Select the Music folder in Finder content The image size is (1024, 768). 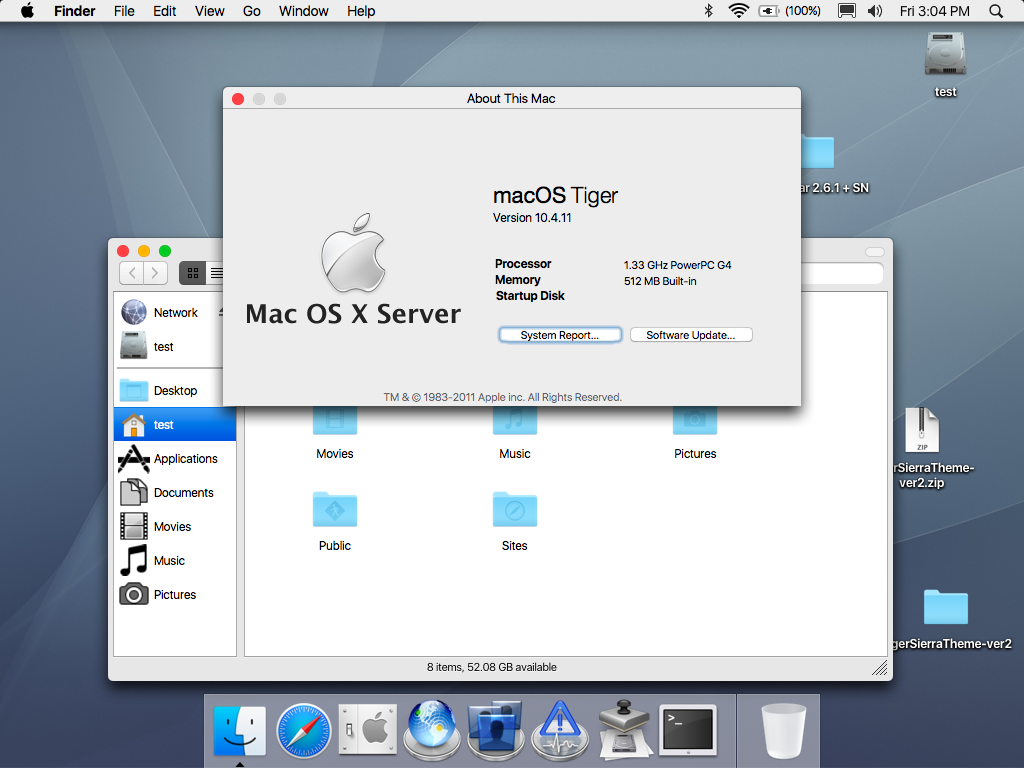click(x=515, y=432)
